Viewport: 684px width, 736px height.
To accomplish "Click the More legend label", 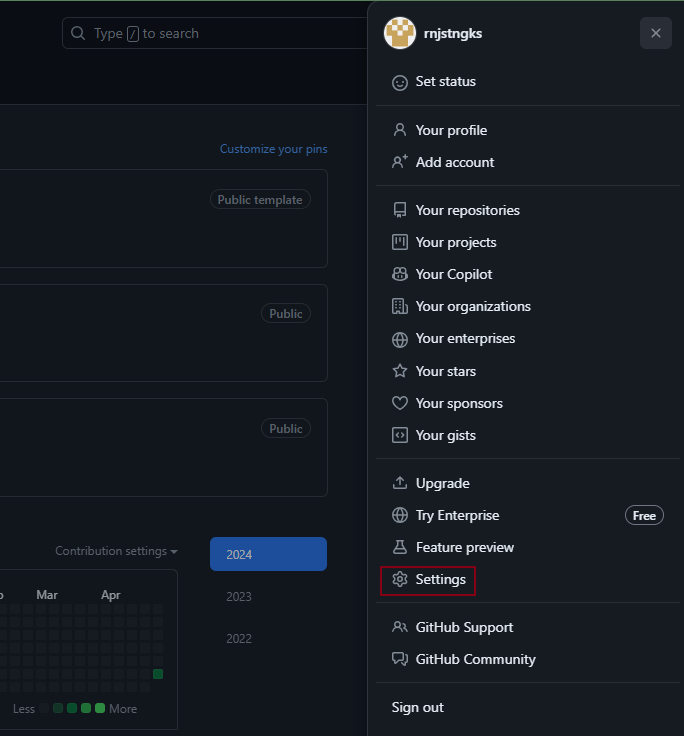I will tap(123, 709).
